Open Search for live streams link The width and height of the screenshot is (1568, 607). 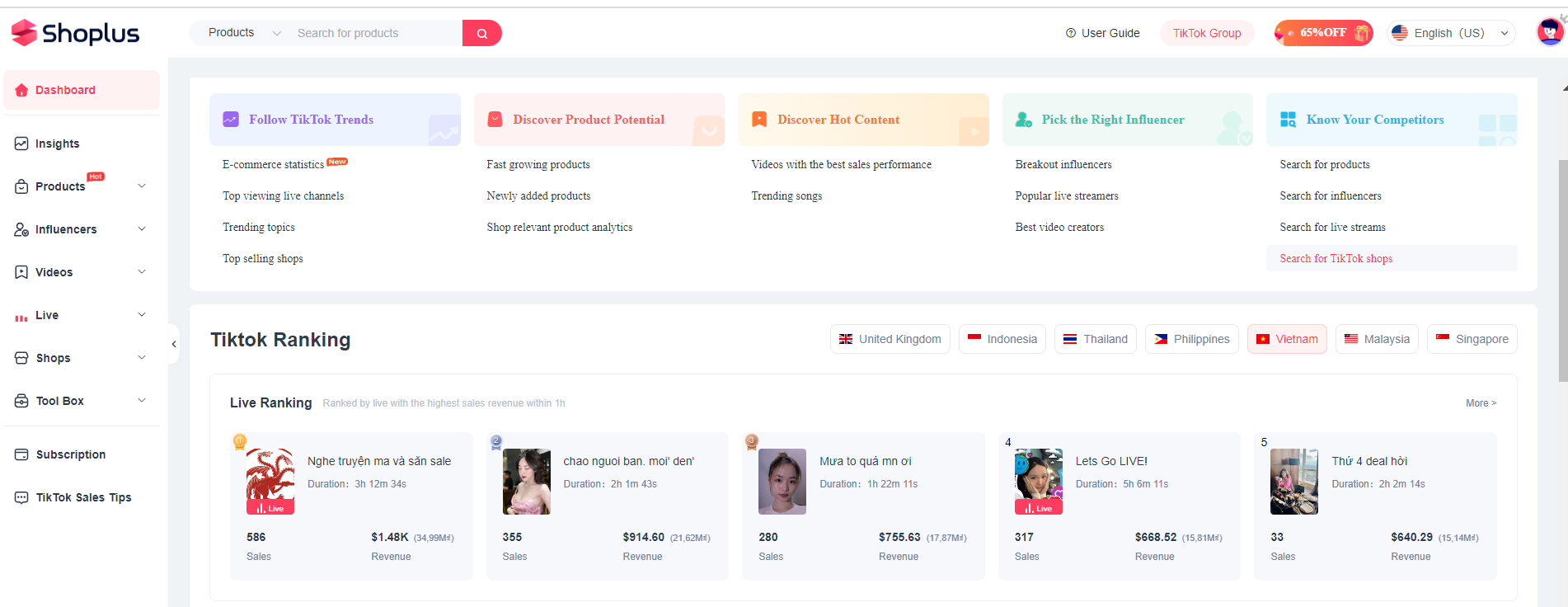1332,228
